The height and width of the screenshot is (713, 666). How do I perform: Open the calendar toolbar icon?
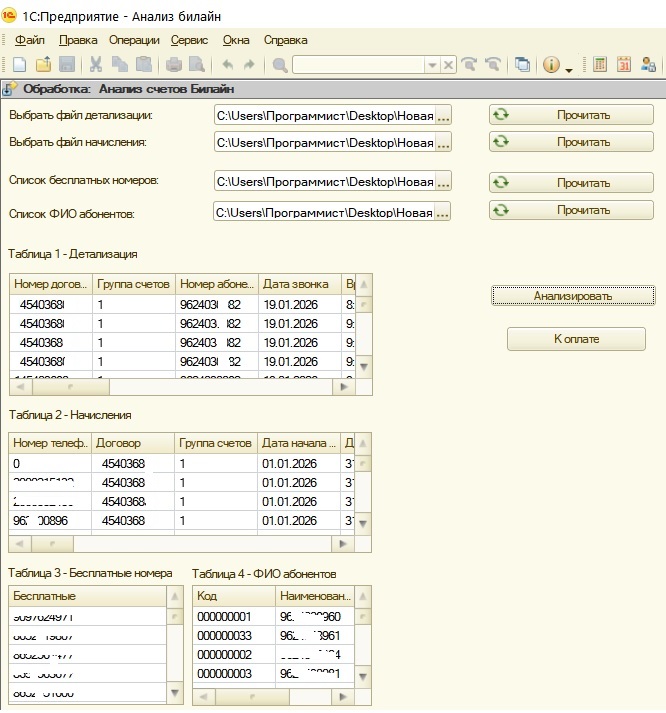(624, 65)
